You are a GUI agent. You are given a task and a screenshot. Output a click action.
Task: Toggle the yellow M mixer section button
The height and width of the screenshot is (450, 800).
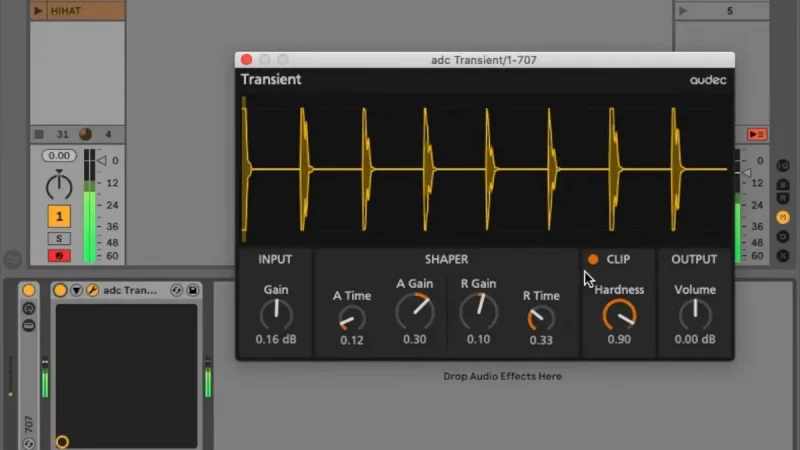click(x=783, y=217)
